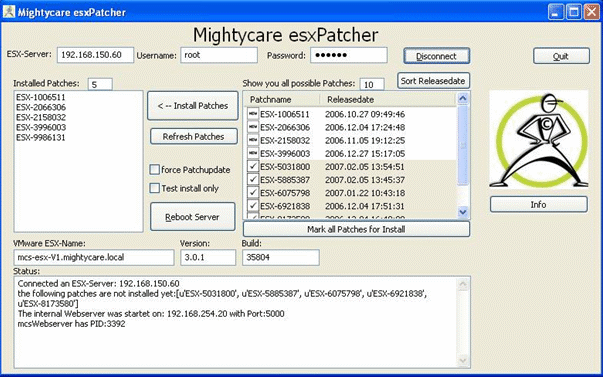Close the Mightycare esxPatcher window

[x=591, y=12]
